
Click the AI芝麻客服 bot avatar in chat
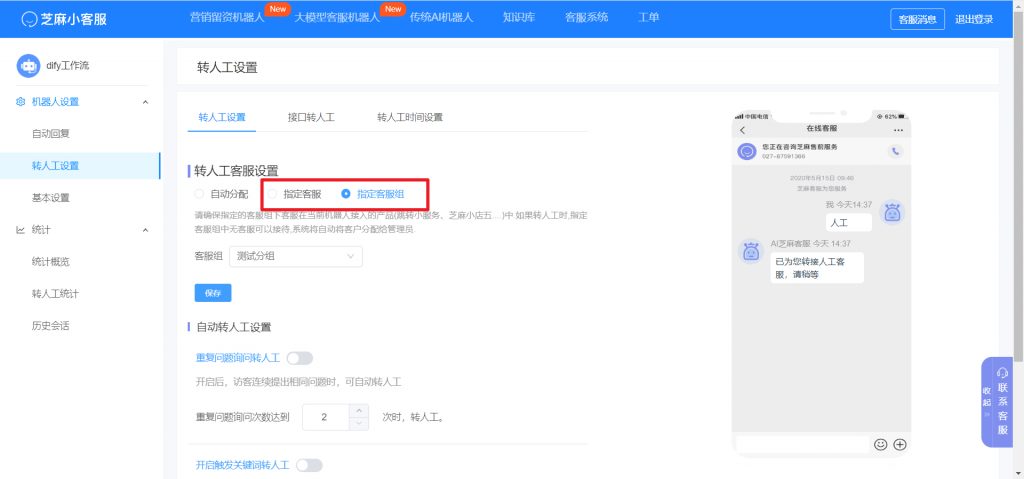coord(751,252)
